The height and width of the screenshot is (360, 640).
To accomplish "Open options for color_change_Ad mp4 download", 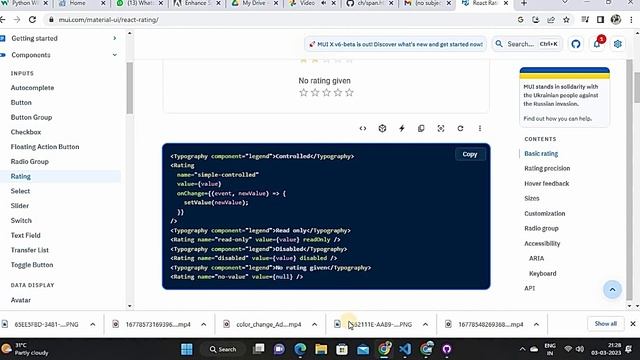I will (x=314, y=324).
